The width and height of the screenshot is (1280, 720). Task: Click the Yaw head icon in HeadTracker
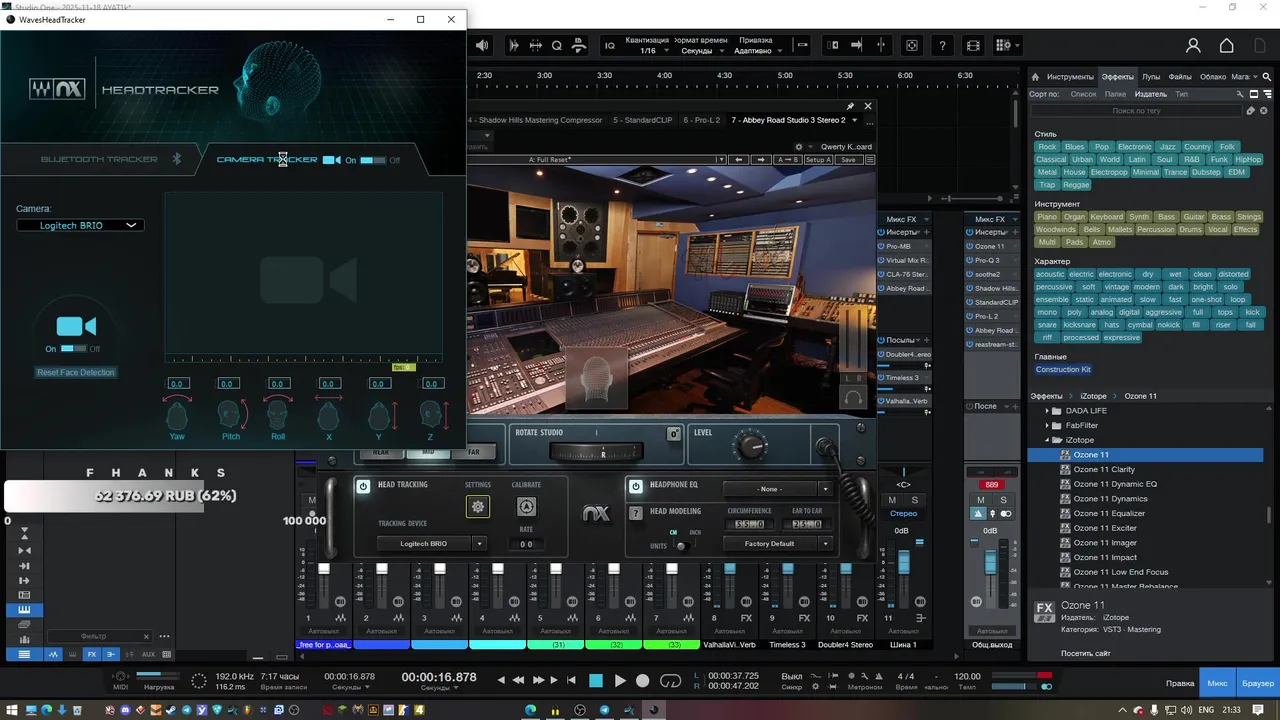[177, 414]
